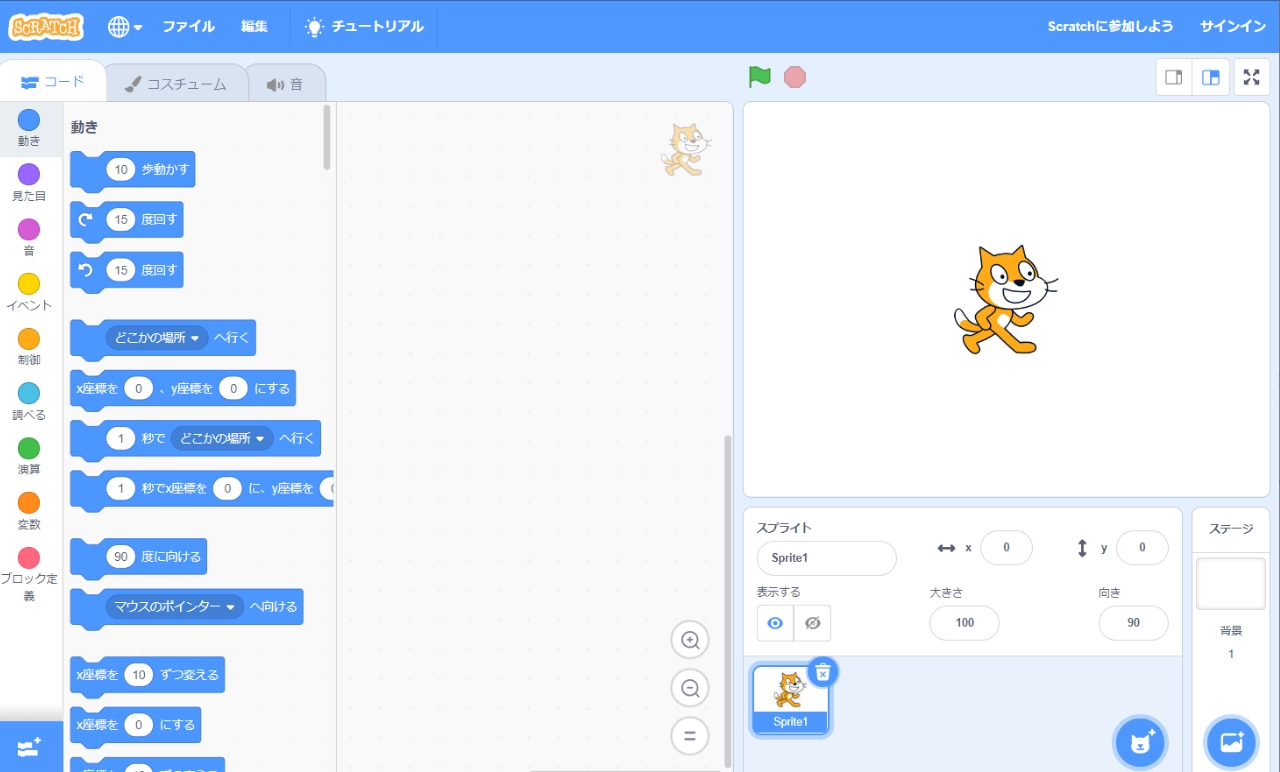Select the 変数 block category

(x=29, y=511)
